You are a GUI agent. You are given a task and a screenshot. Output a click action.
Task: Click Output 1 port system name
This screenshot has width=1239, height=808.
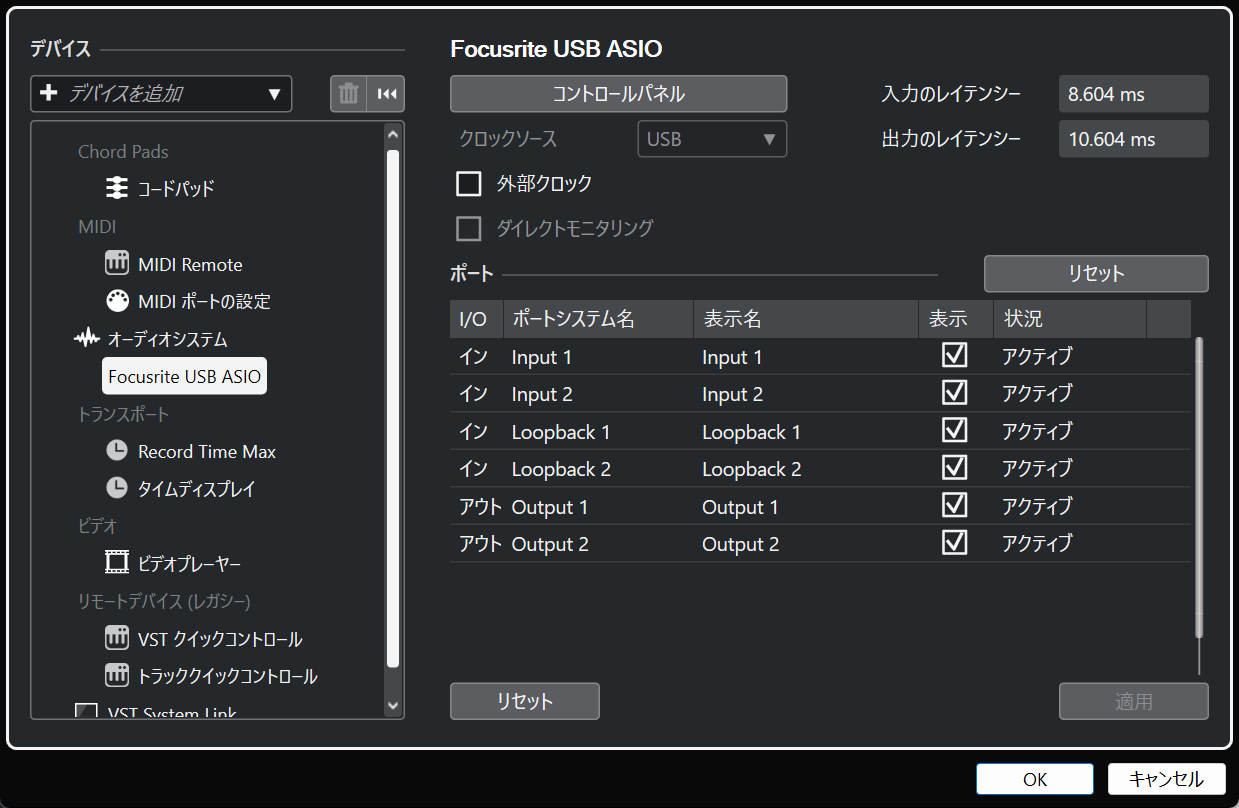(550, 507)
